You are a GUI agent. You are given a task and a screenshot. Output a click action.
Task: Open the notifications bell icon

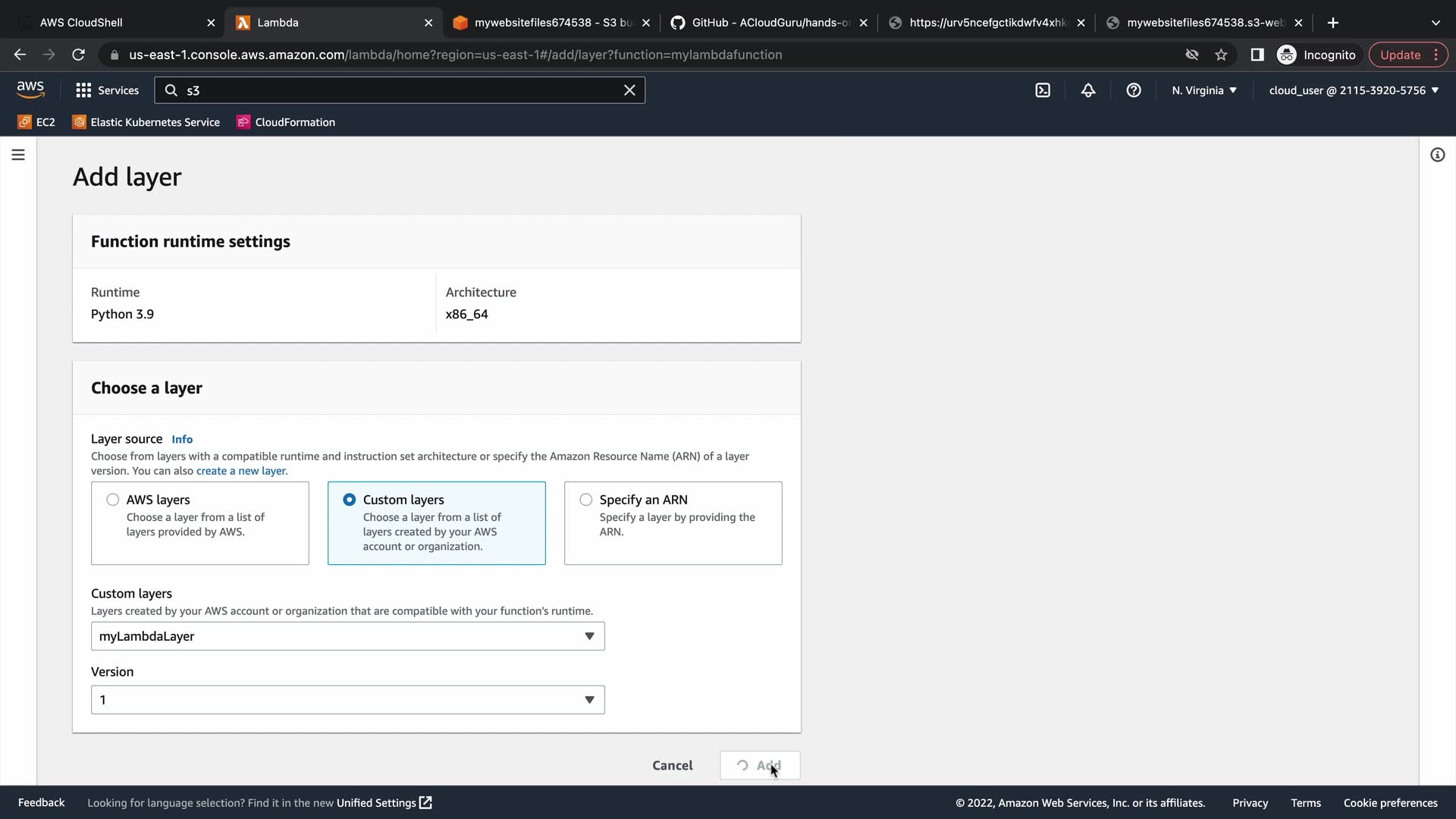point(1088,90)
